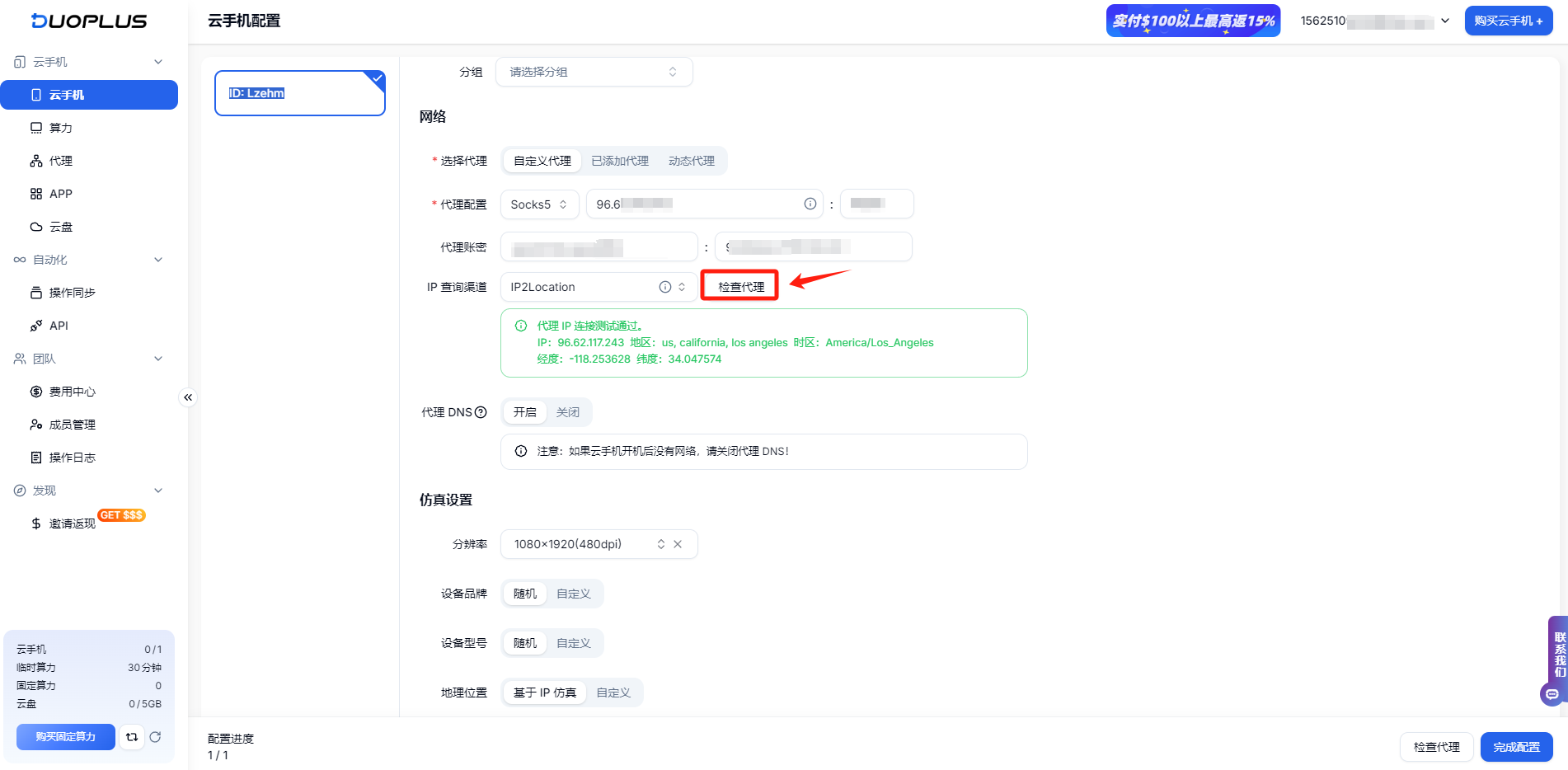Open the chat support bubble icon

point(1552,694)
